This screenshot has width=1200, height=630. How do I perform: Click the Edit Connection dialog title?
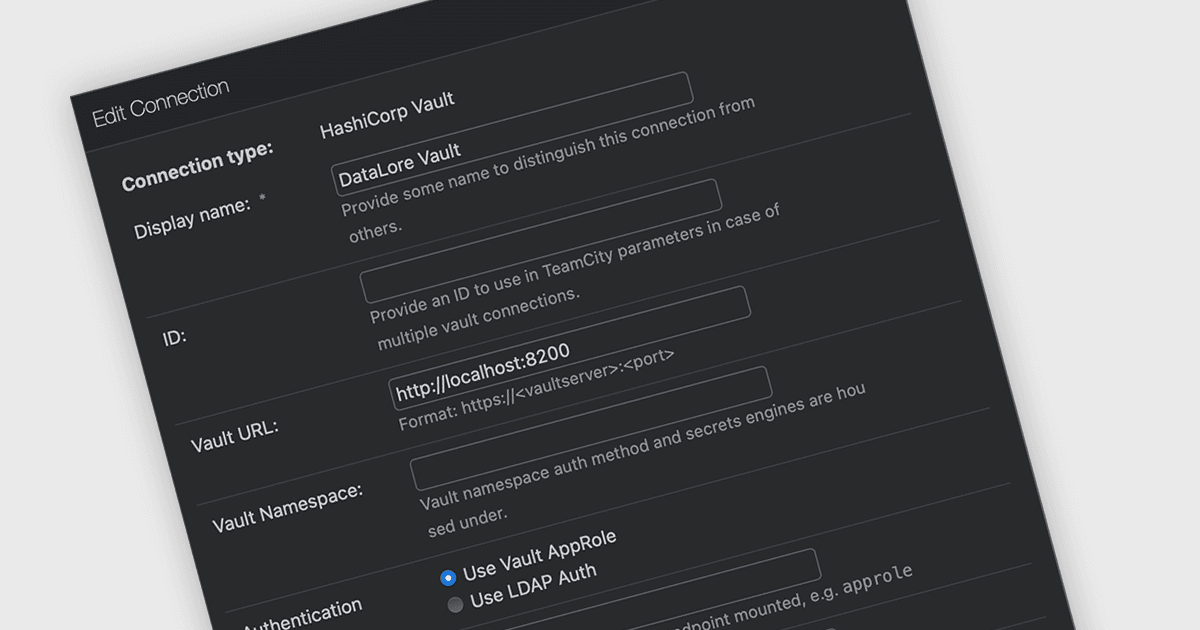pos(160,103)
